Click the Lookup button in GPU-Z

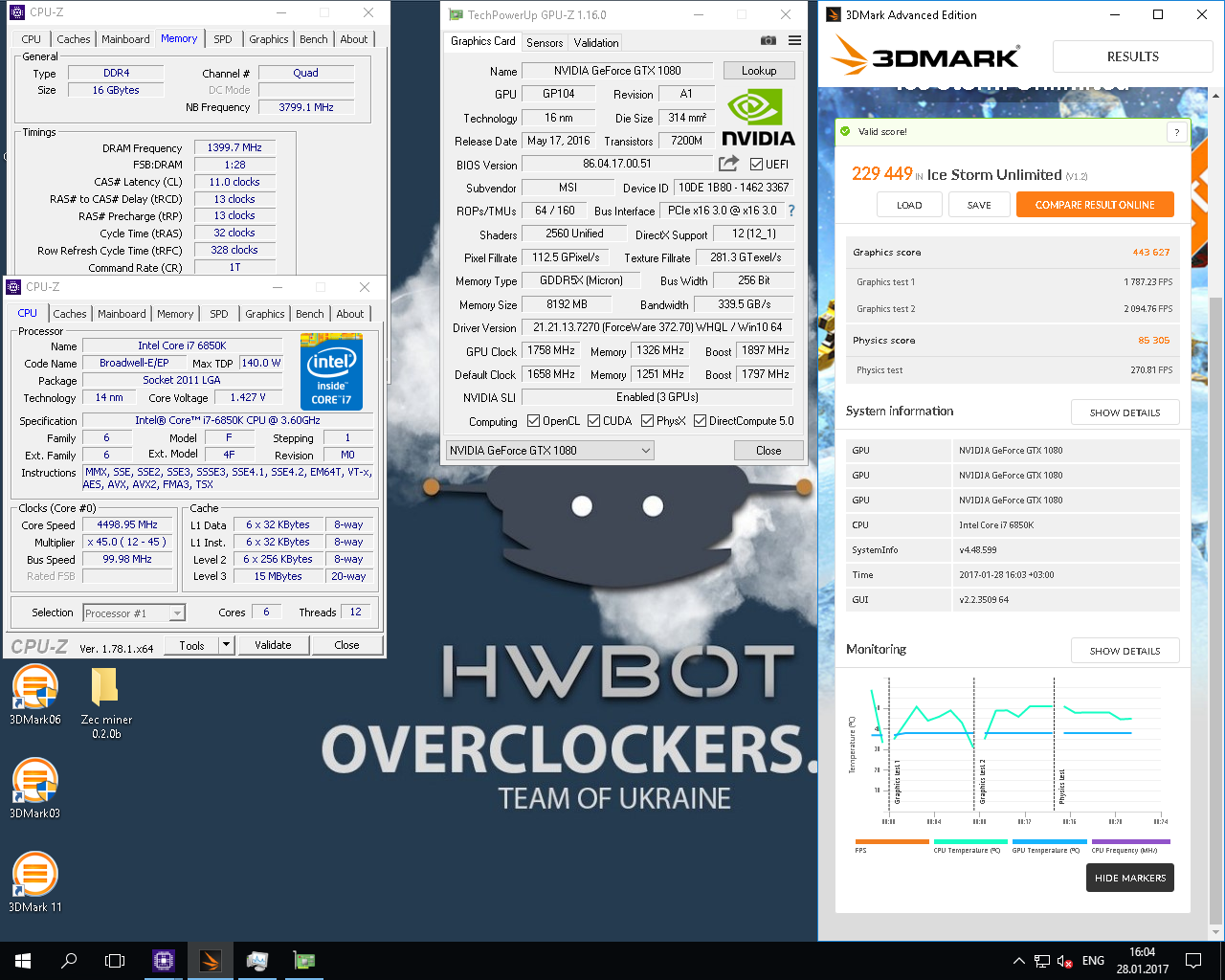click(x=759, y=71)
